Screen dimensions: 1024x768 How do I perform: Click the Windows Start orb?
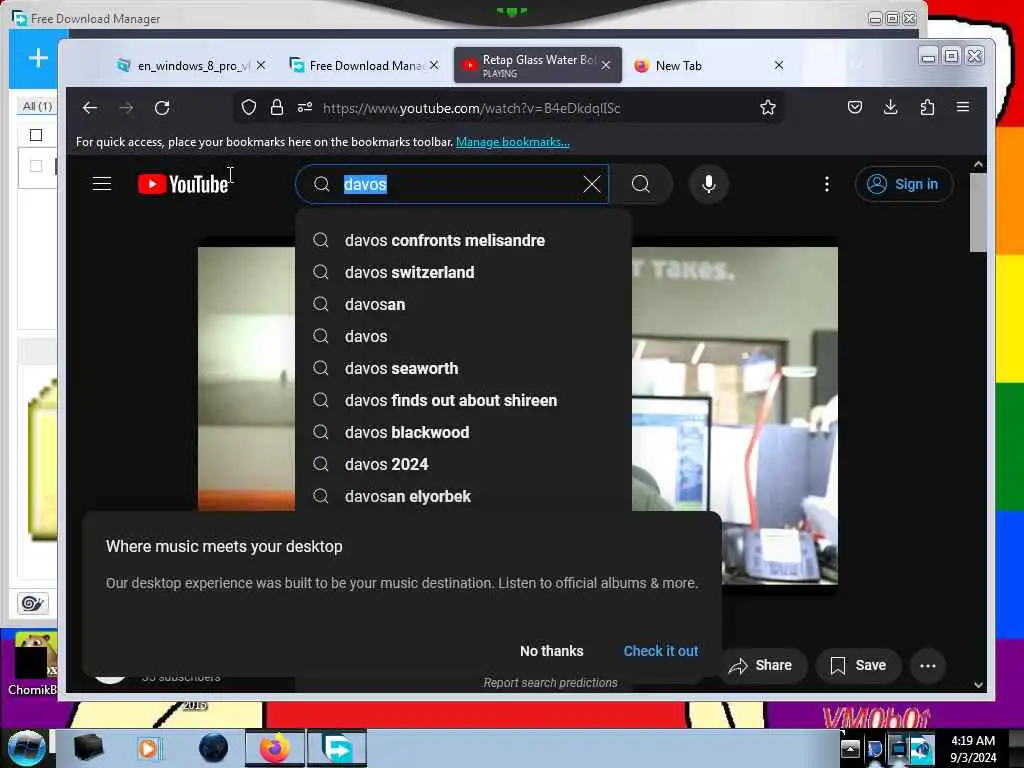[25, 747]
